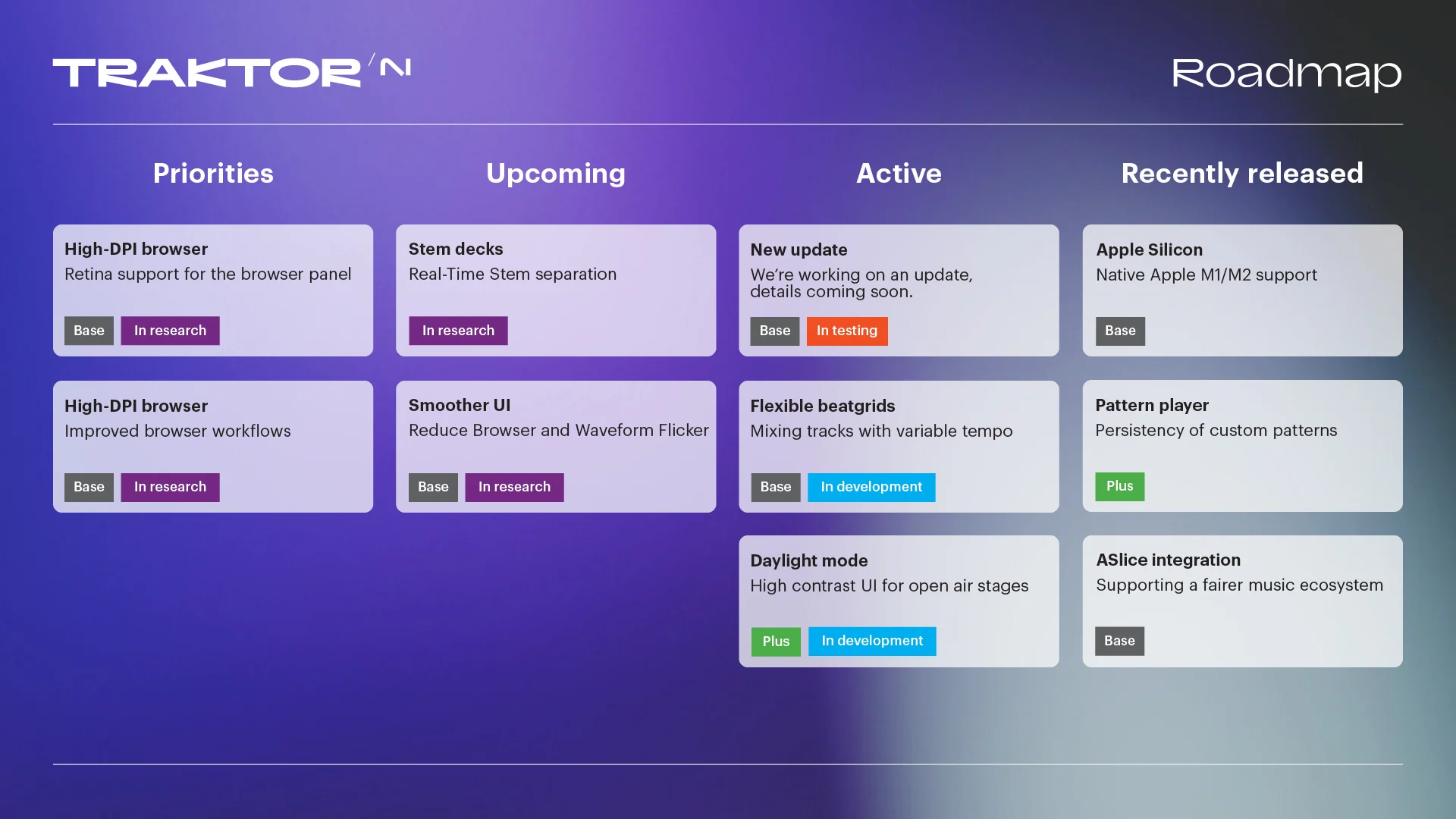Open the Stem decks card title
The image size is (1456, 819).
[456, 249]
